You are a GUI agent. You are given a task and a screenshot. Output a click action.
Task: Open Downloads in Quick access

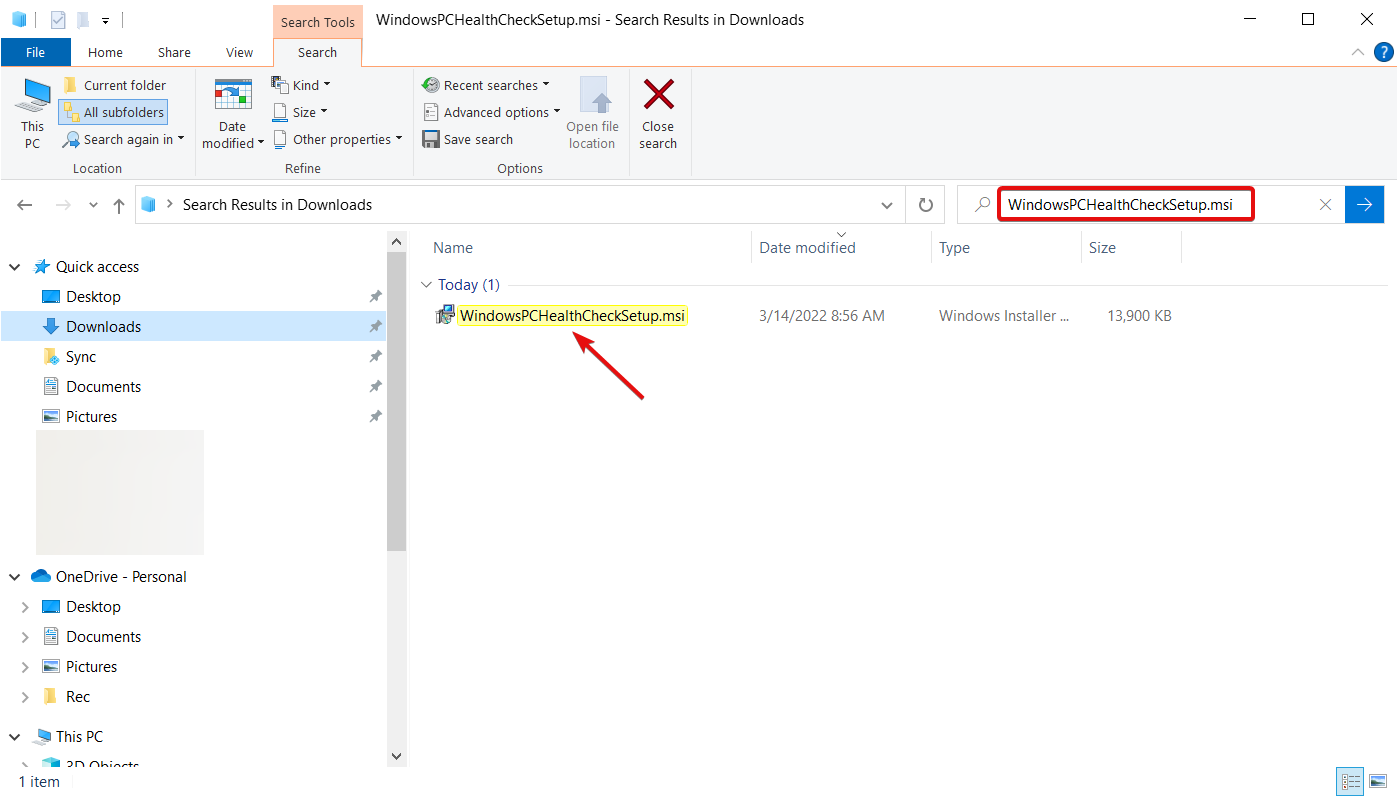click(103, 327)
